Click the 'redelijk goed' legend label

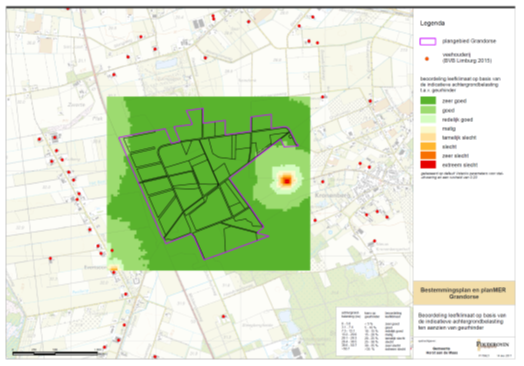coord(457,120)
